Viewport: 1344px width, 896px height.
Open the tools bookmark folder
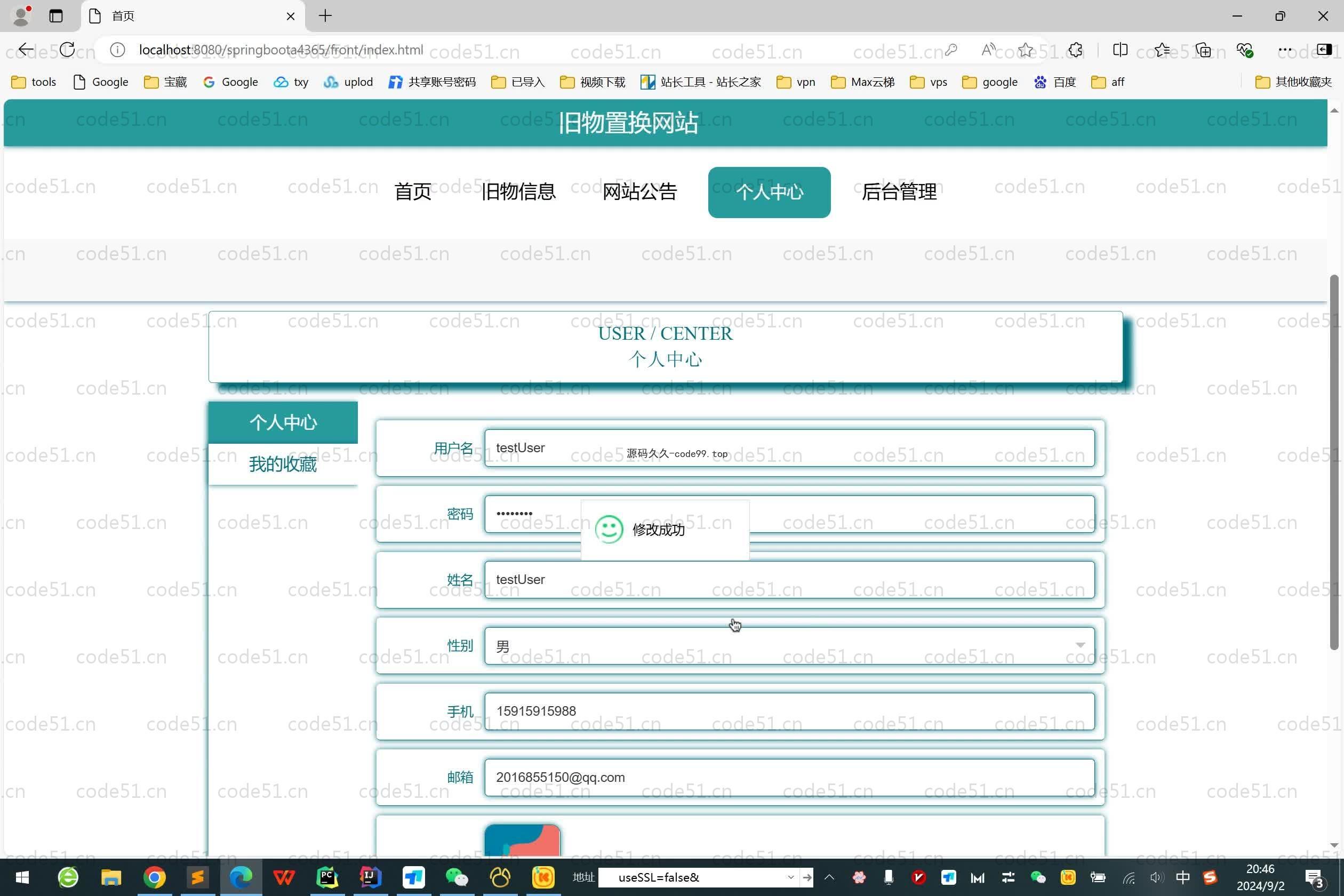click(x=34, y=82)
